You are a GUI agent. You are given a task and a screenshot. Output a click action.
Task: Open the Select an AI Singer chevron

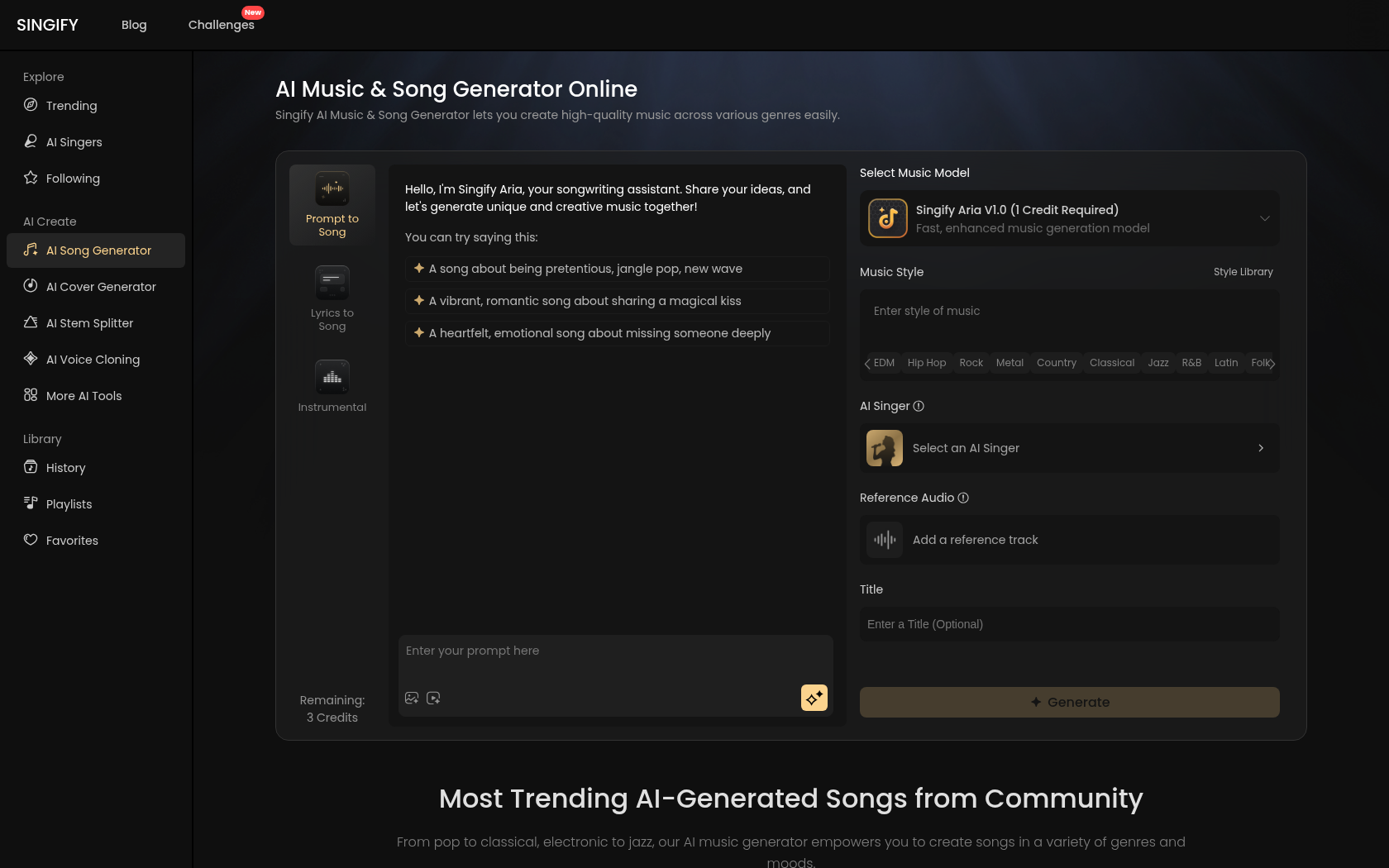(x=1261, y=448)
